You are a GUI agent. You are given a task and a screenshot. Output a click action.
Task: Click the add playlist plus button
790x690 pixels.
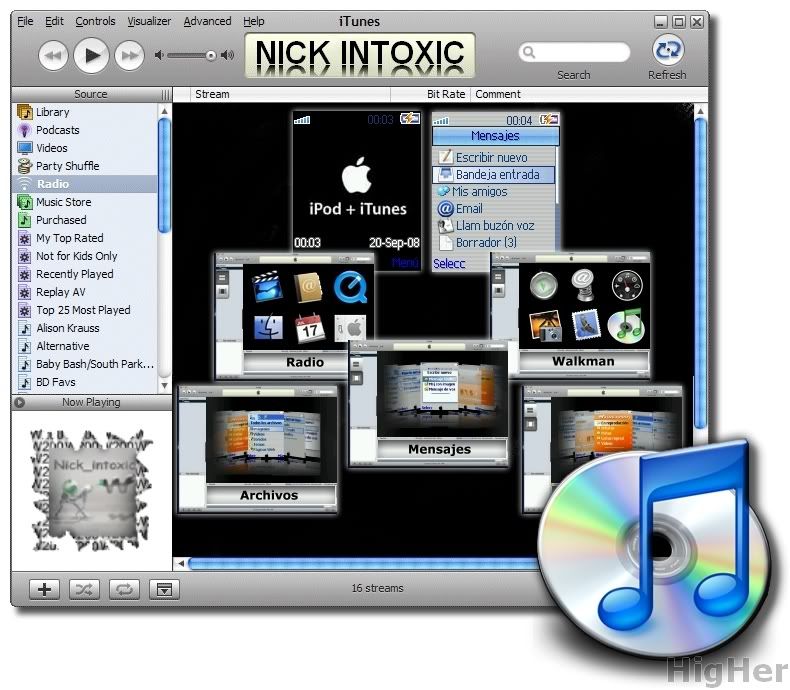point(44,589)
